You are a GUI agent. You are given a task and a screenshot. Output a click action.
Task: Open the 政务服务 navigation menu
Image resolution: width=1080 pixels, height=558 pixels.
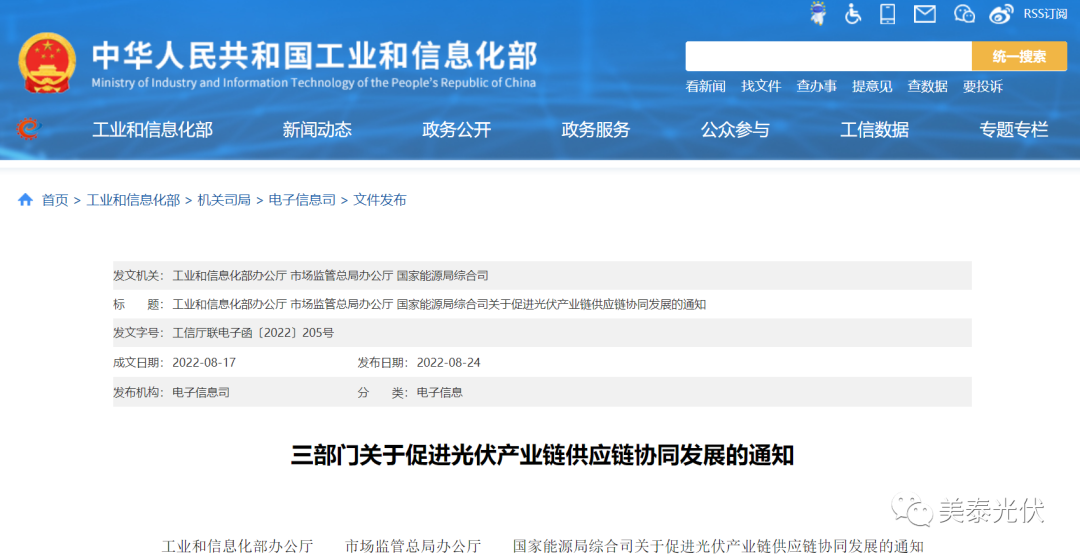coord(596,130)
